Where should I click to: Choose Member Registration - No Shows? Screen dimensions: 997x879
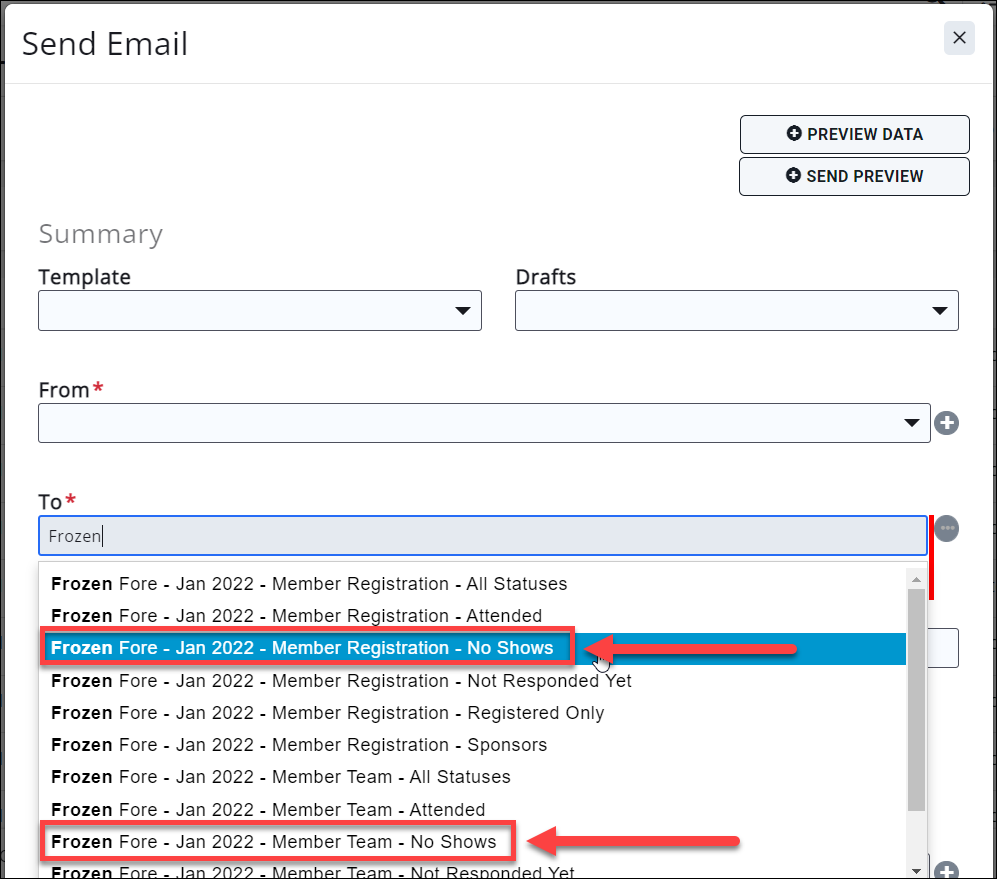coord(302,648)
